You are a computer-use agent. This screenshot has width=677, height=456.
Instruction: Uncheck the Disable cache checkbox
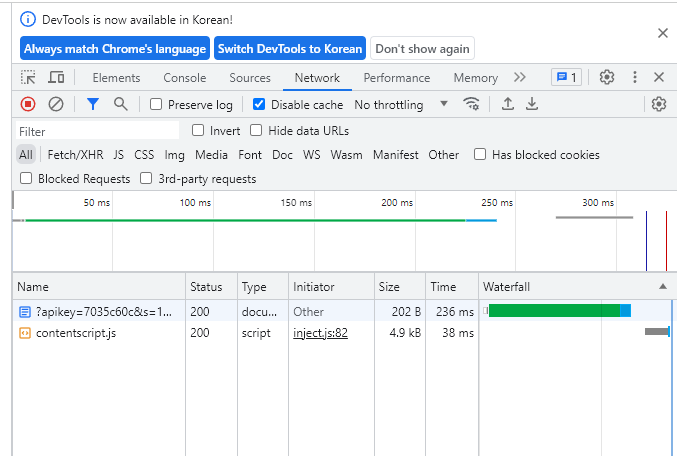pyautogui.click(x=259, y=104)
